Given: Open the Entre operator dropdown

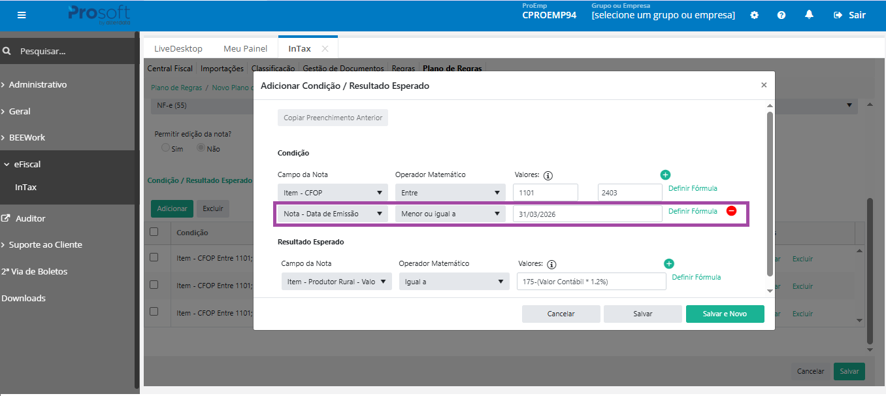Looking at the screenshot, I should 450,192.
